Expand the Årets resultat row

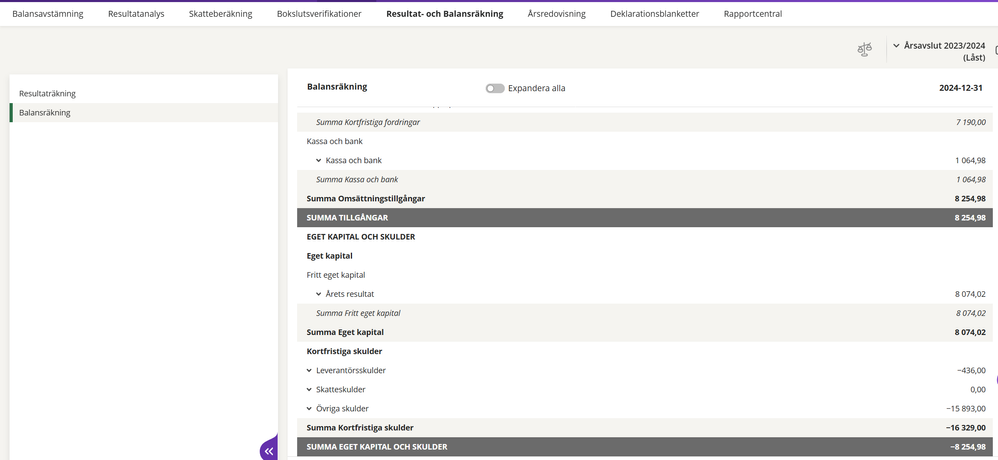[x=319, y=294]
